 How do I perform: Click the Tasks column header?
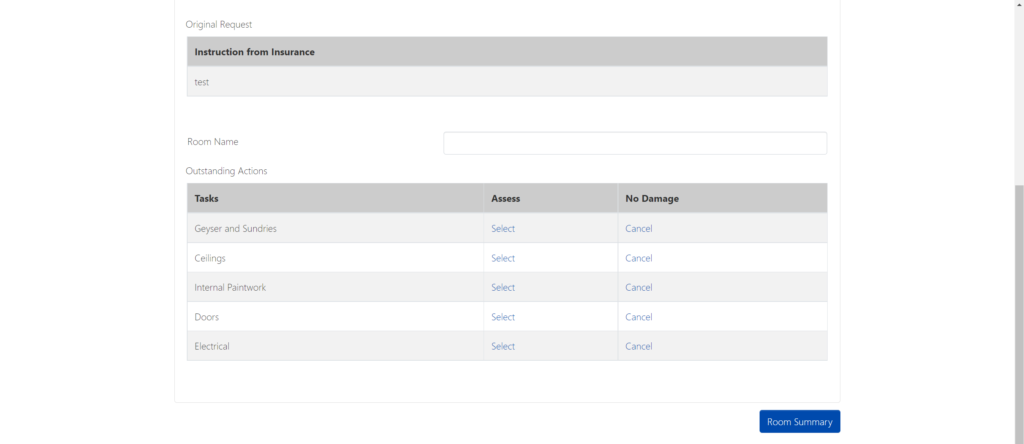(206, 198)
